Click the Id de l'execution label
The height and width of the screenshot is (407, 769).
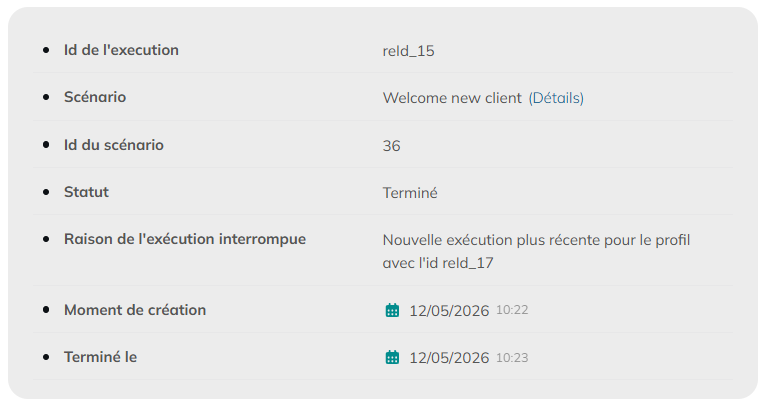[121, 50]
